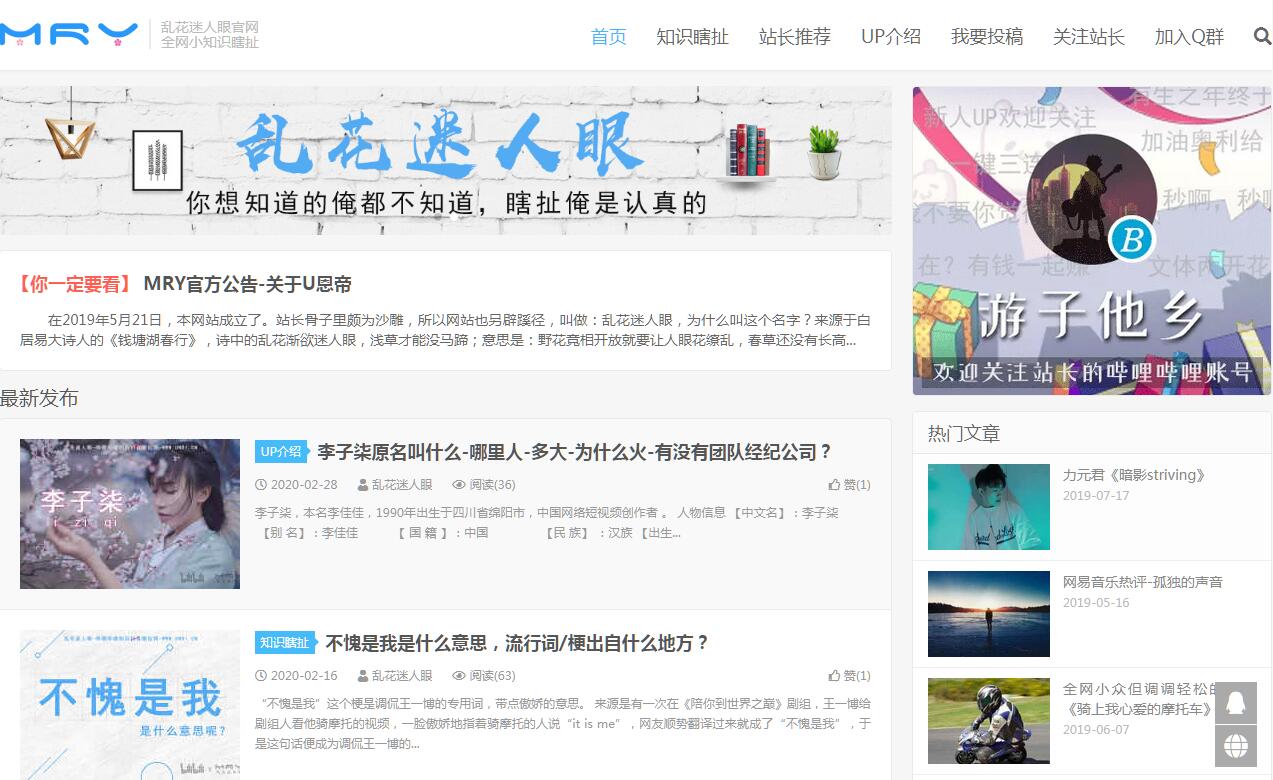Click the UP介绍 category tag
Viewport: 1273px width, 780px height.
click(281, 452)
